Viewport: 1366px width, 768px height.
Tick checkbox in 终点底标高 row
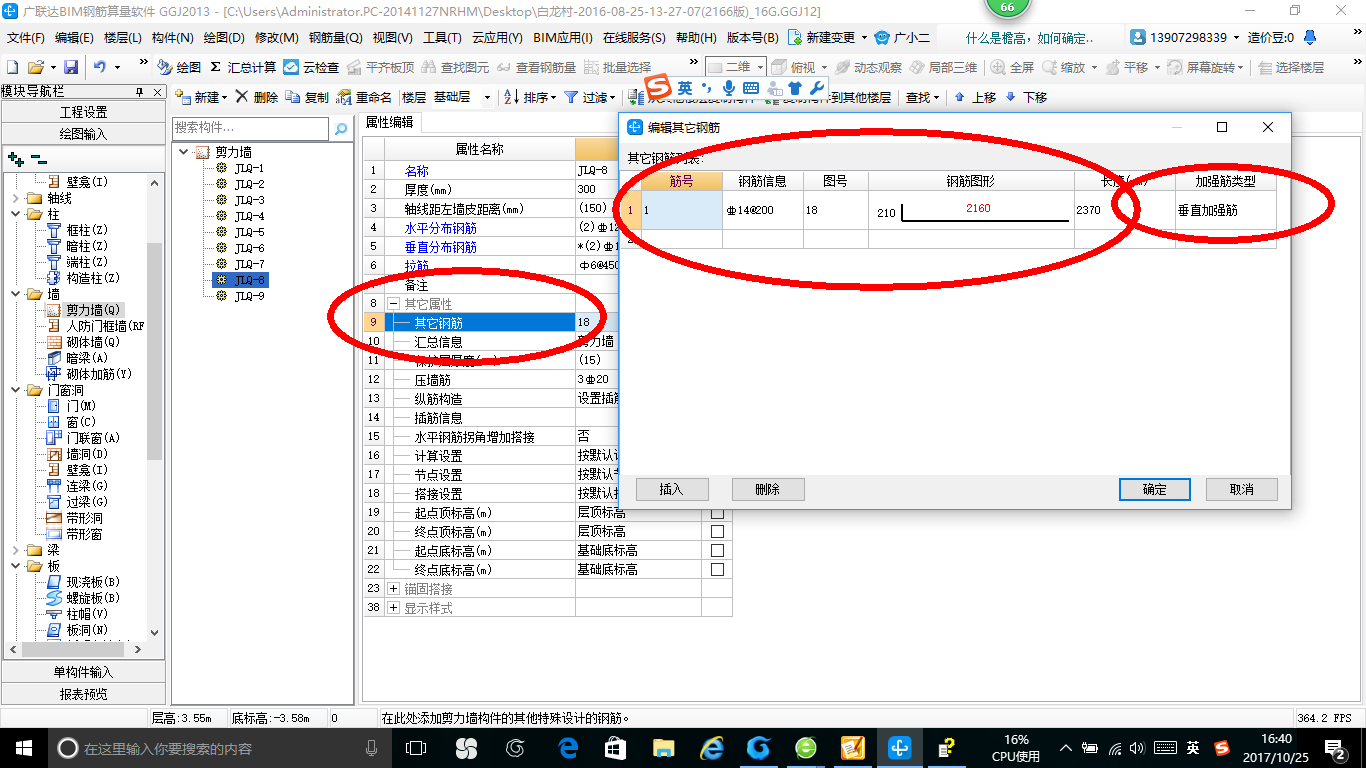click(717, 570)
